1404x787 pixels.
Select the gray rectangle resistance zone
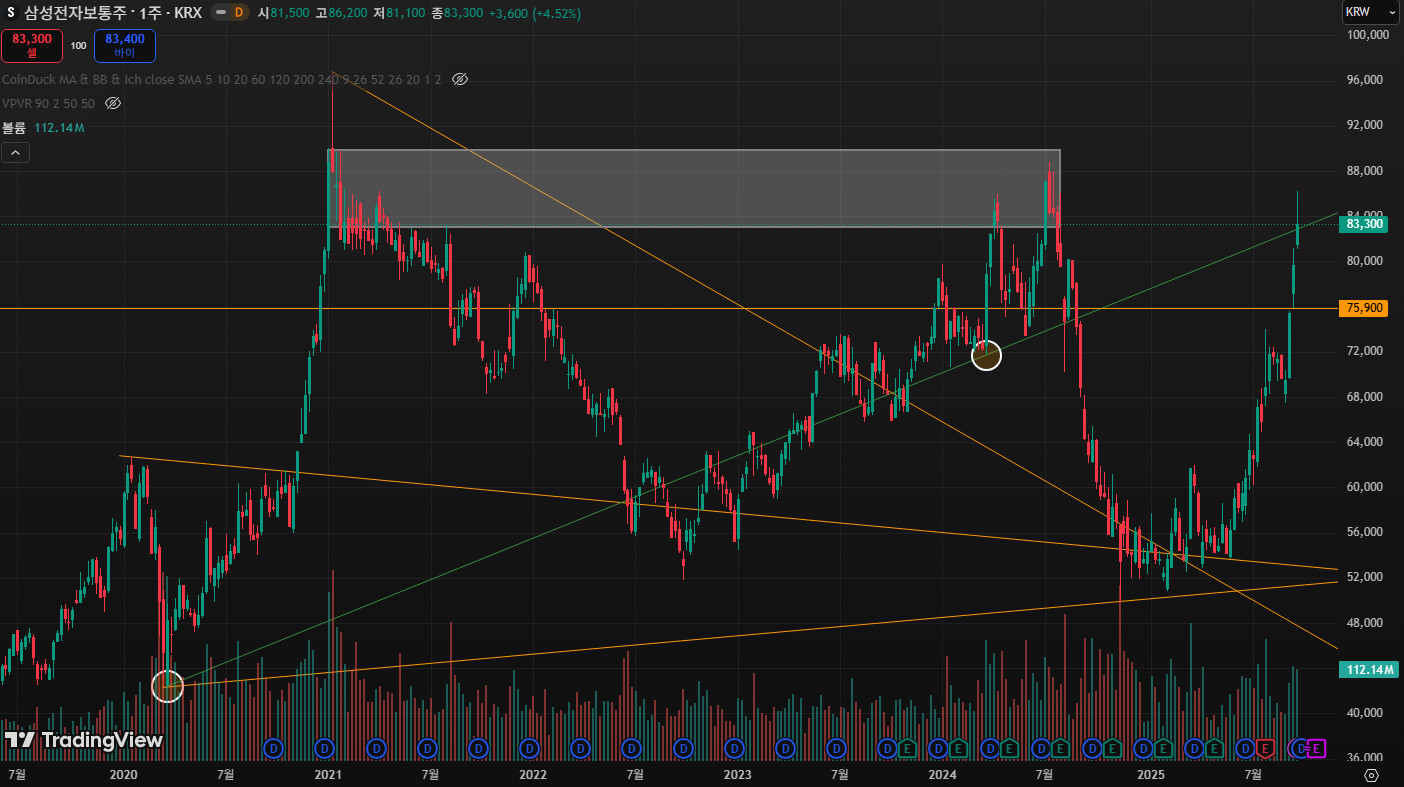(x=692, y=188)
